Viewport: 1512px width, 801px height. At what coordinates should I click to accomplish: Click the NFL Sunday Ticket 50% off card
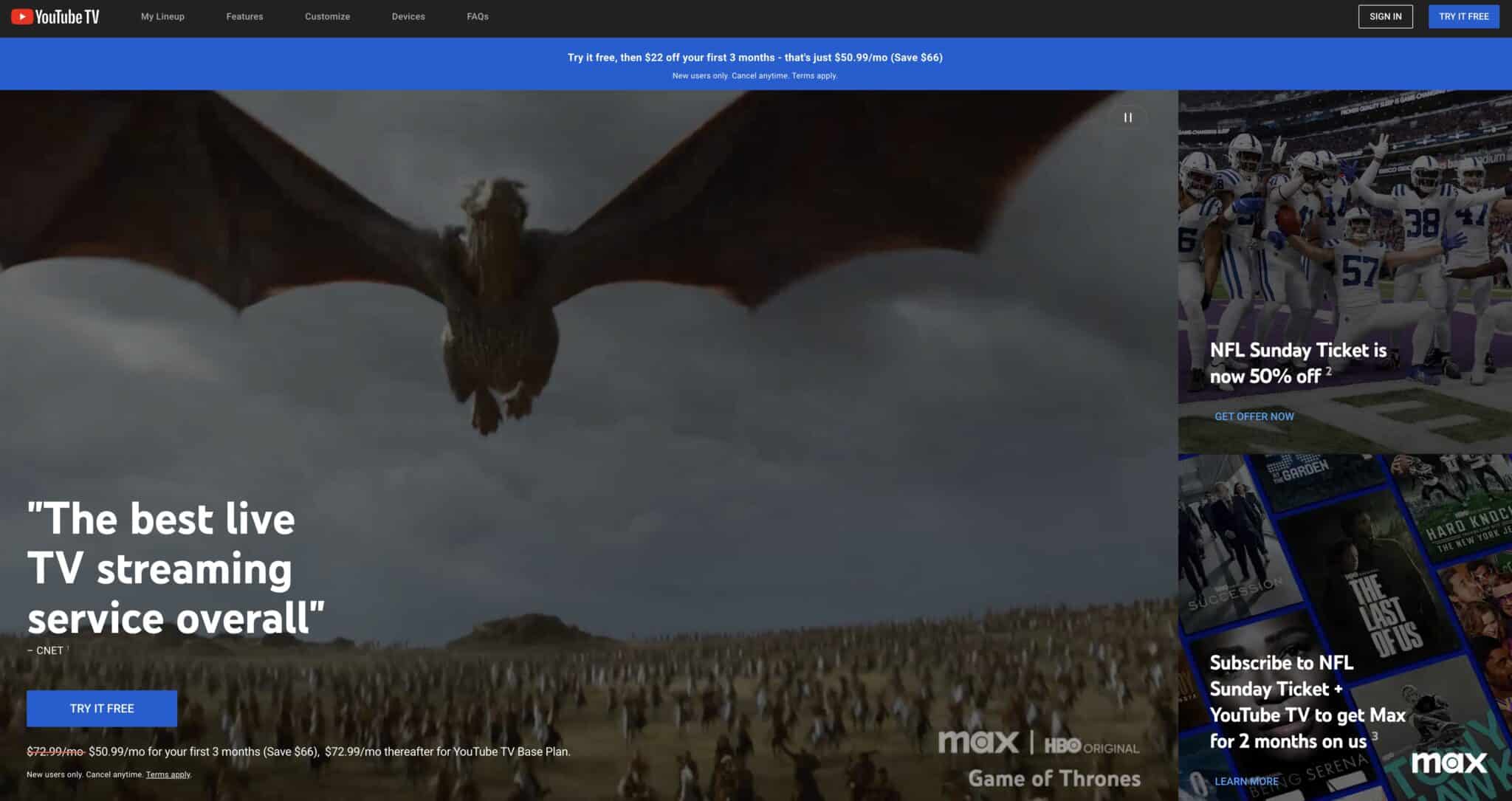point(1344,272)
